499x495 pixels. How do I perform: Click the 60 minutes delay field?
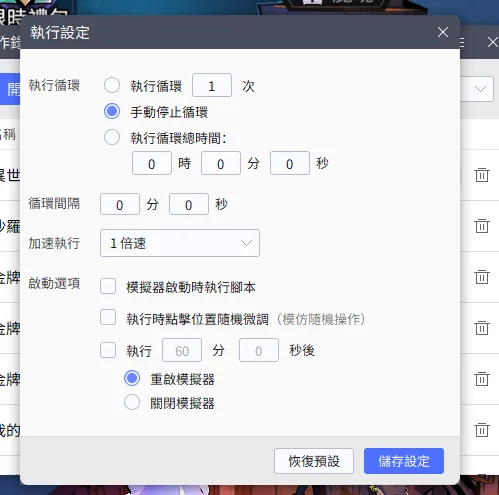pos(182,350)
